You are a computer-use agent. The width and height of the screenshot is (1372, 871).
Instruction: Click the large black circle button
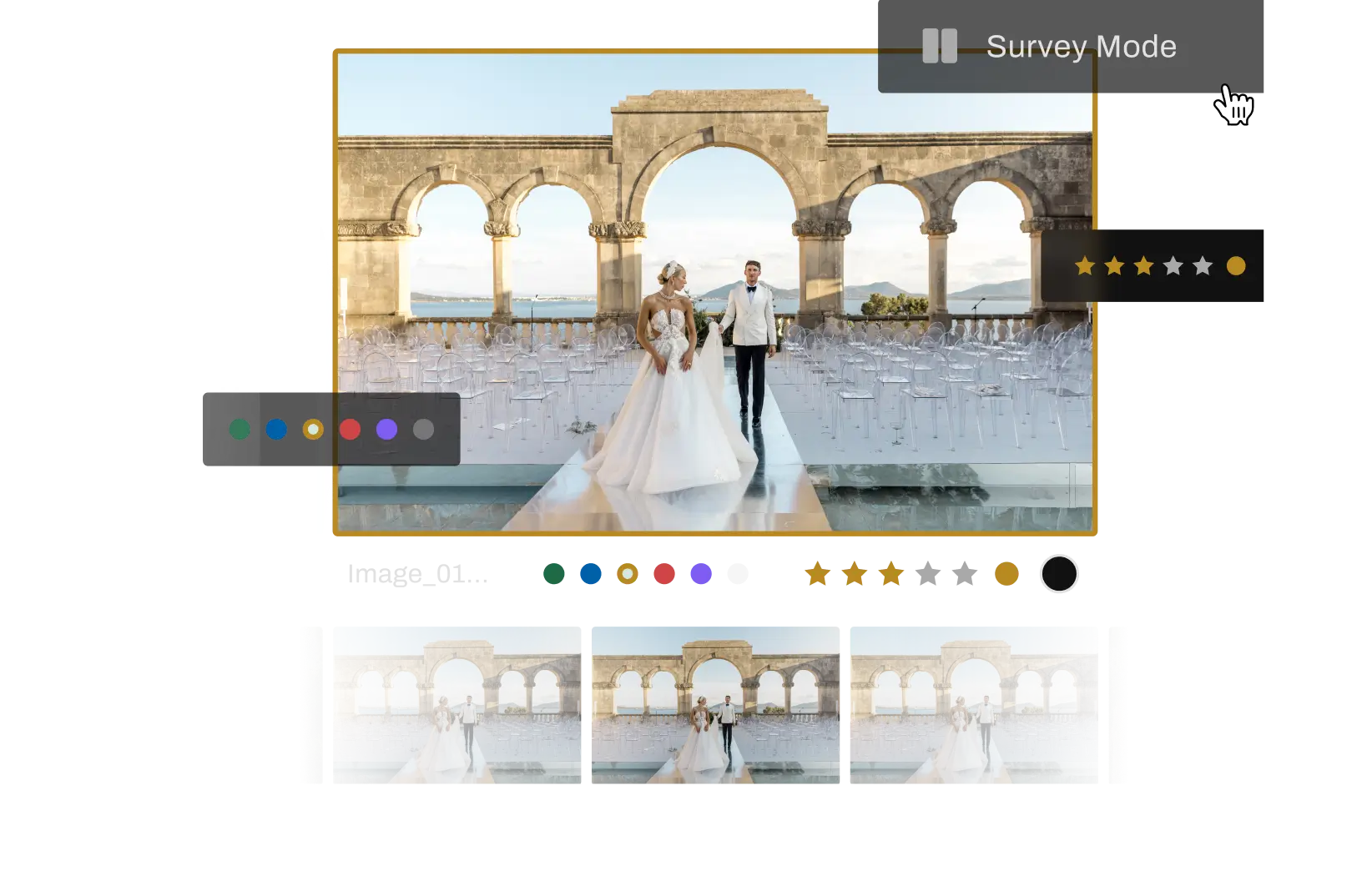1059,574
